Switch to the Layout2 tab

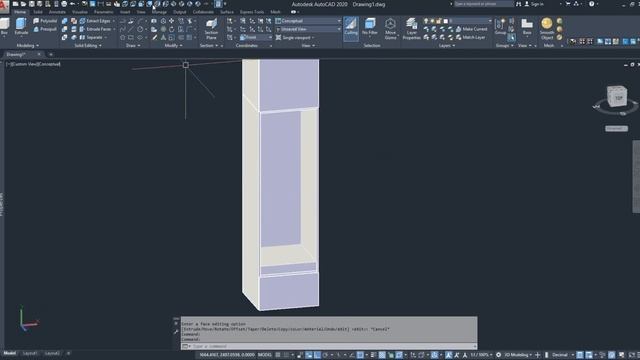click(52, 353)
